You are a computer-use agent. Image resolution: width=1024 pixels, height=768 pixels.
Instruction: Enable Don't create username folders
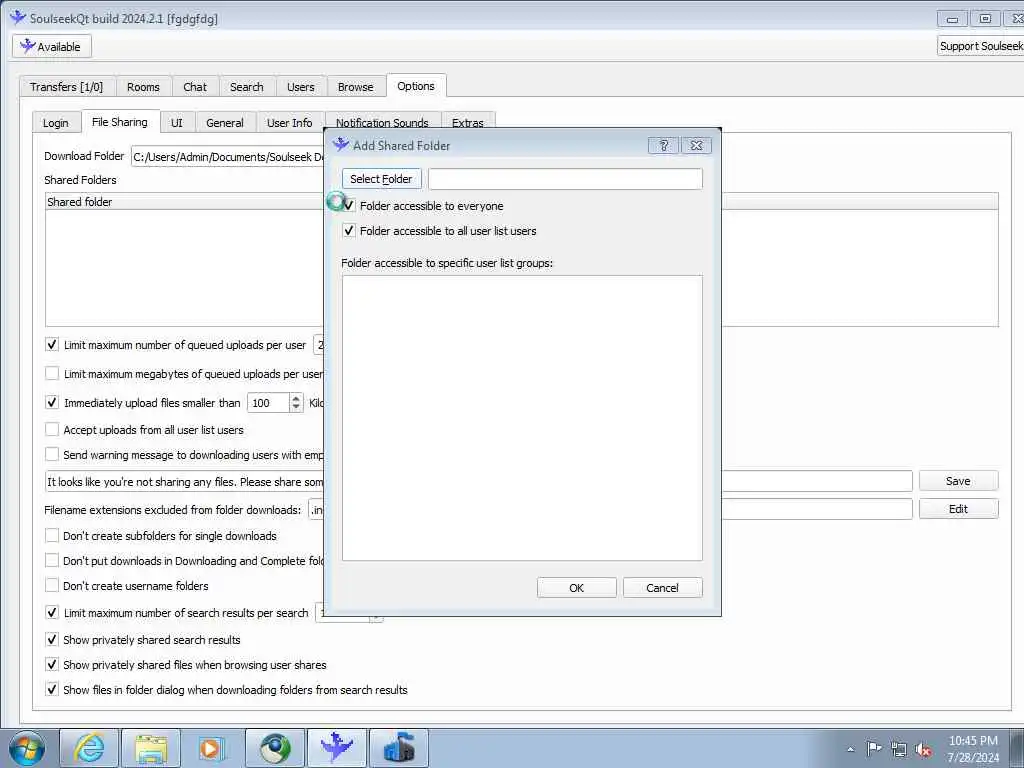tap(52, 585)
